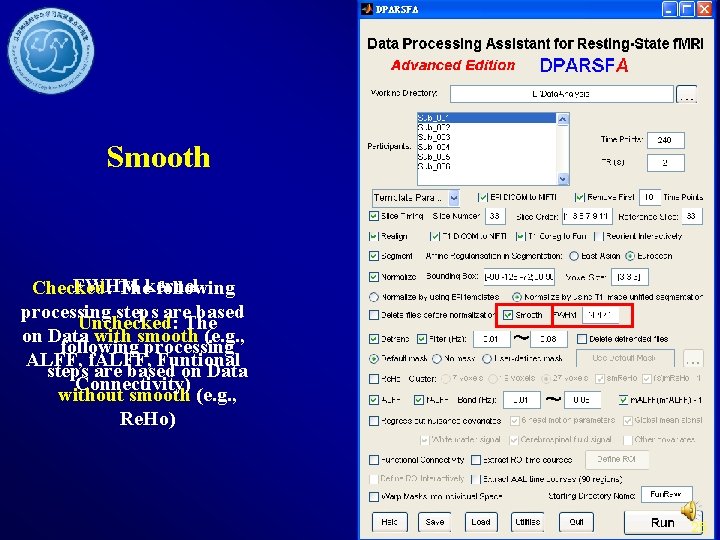Screen dimensions: 720x540
Task: Toggle Extract ROI time courses checkbox
Action: [476, 460]
